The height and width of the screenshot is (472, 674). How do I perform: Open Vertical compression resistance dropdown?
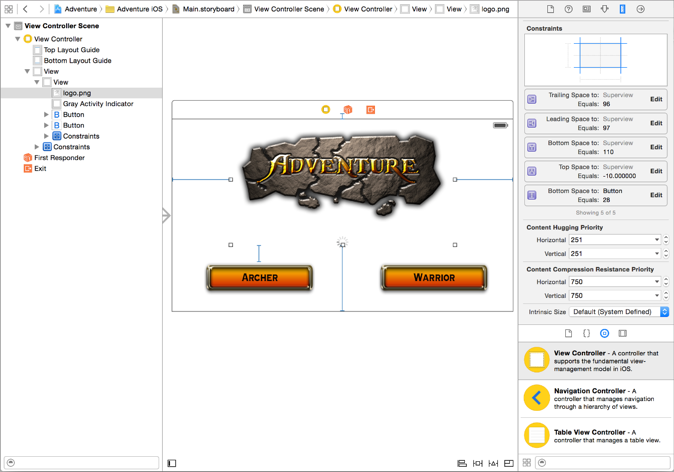(x=657, y=295)
